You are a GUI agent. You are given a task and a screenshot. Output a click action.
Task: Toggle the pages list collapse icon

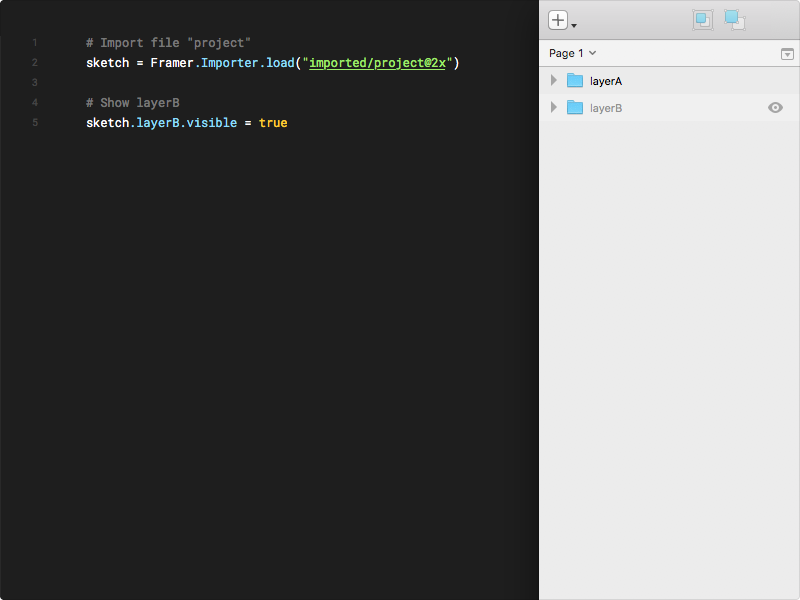787,54
